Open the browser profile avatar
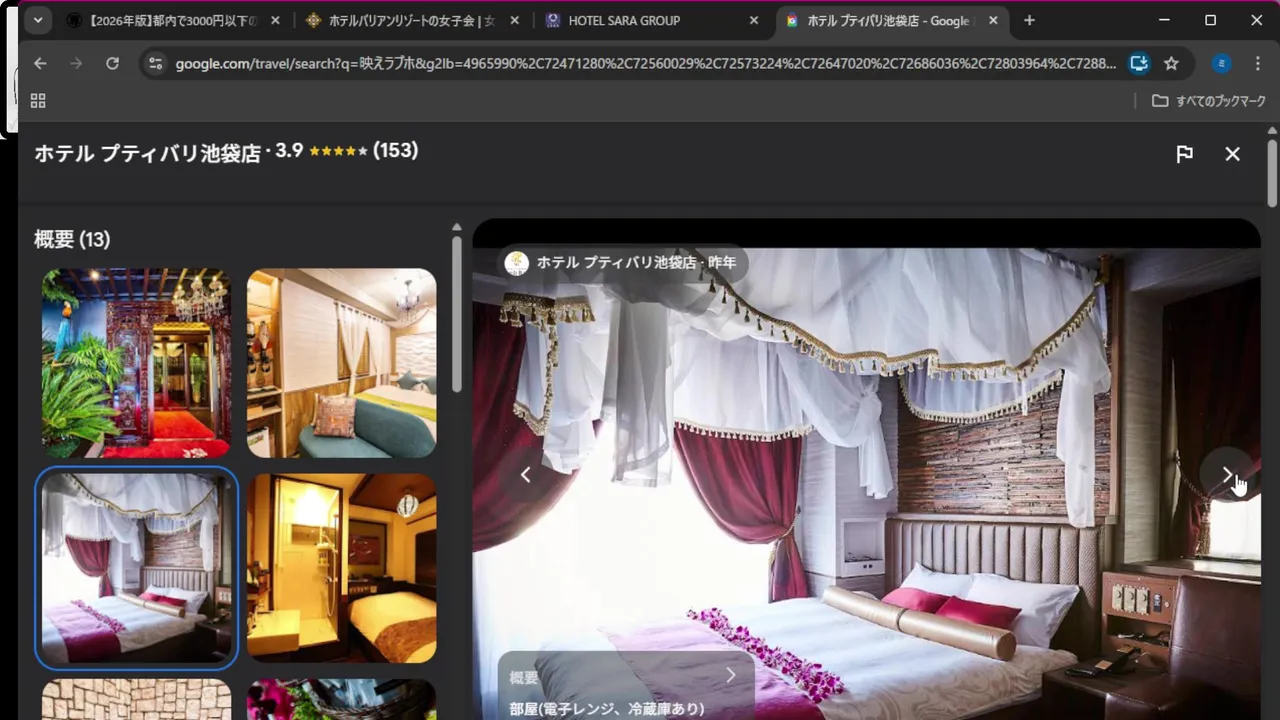The width and height of the screenshot is (1280, 720). 1221,63
